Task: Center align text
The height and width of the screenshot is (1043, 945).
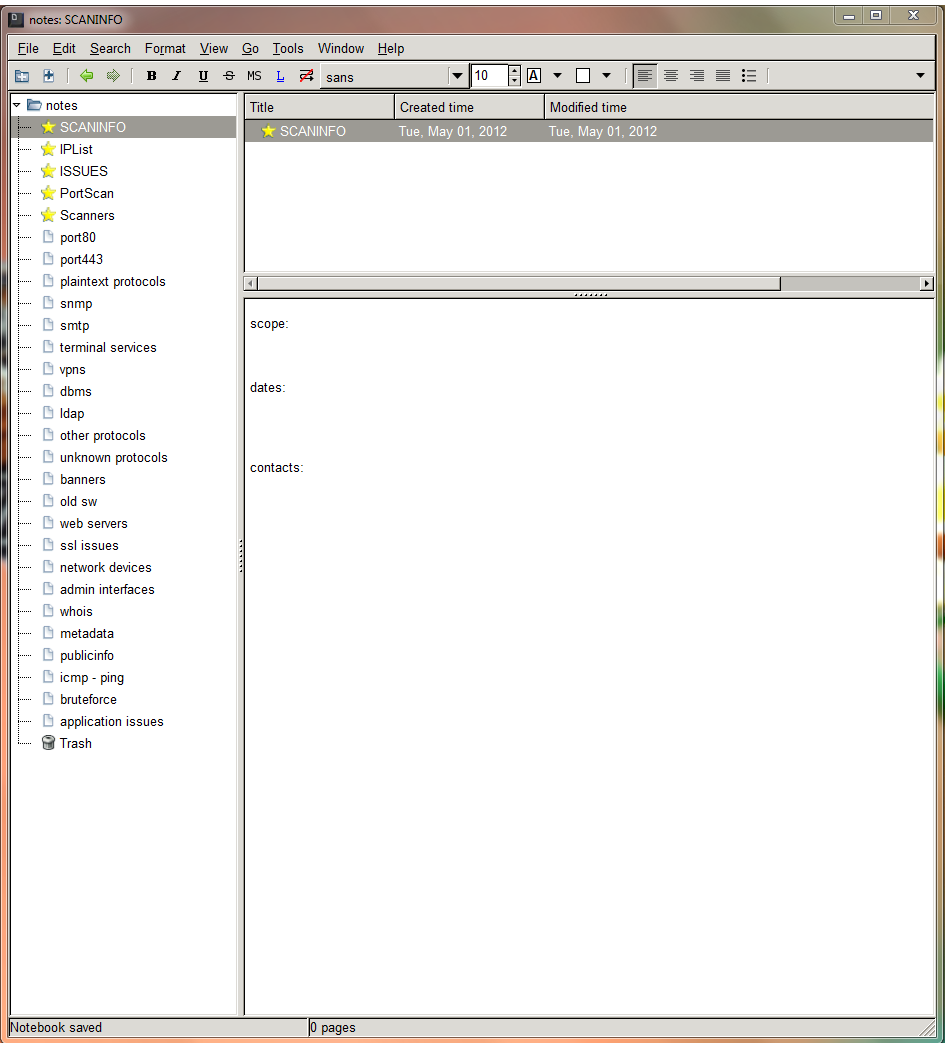Action: click(x=671, y=76)
